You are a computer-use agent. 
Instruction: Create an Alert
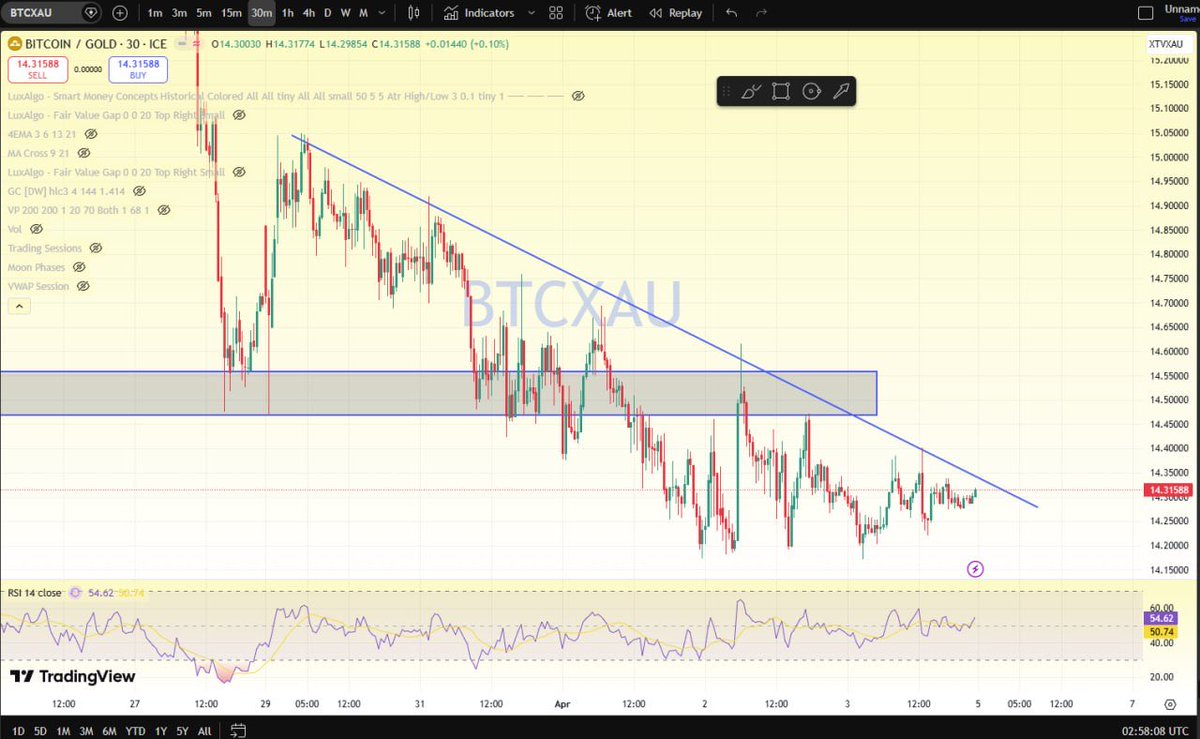pos(609,13)
